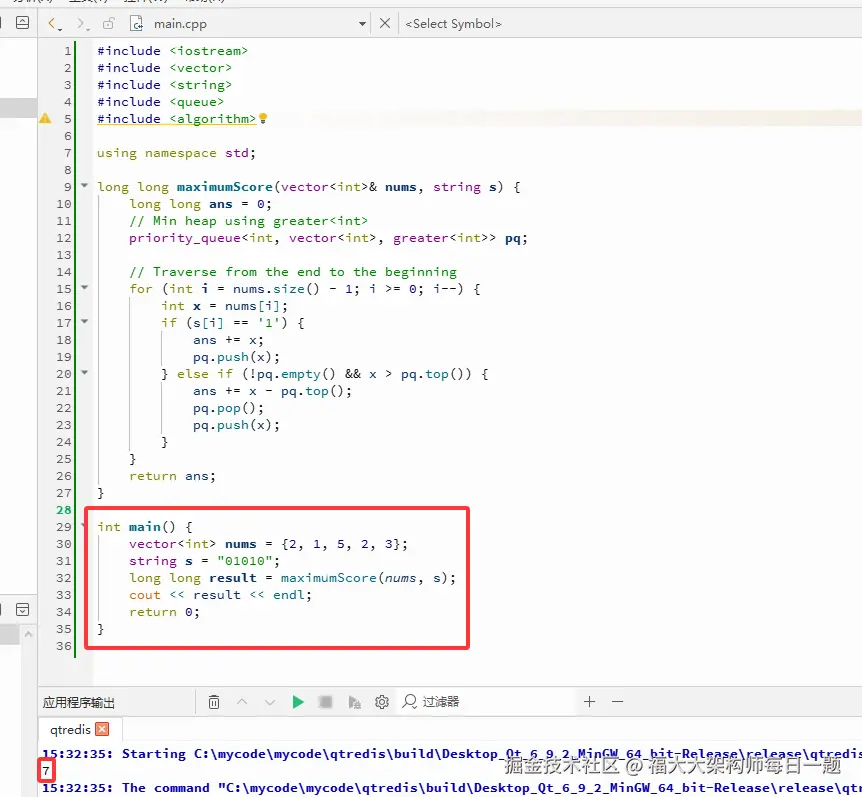This screenshot has width=862, height=797.
Task: Click the main.cpp file type icon
Action: pos(136,24)
